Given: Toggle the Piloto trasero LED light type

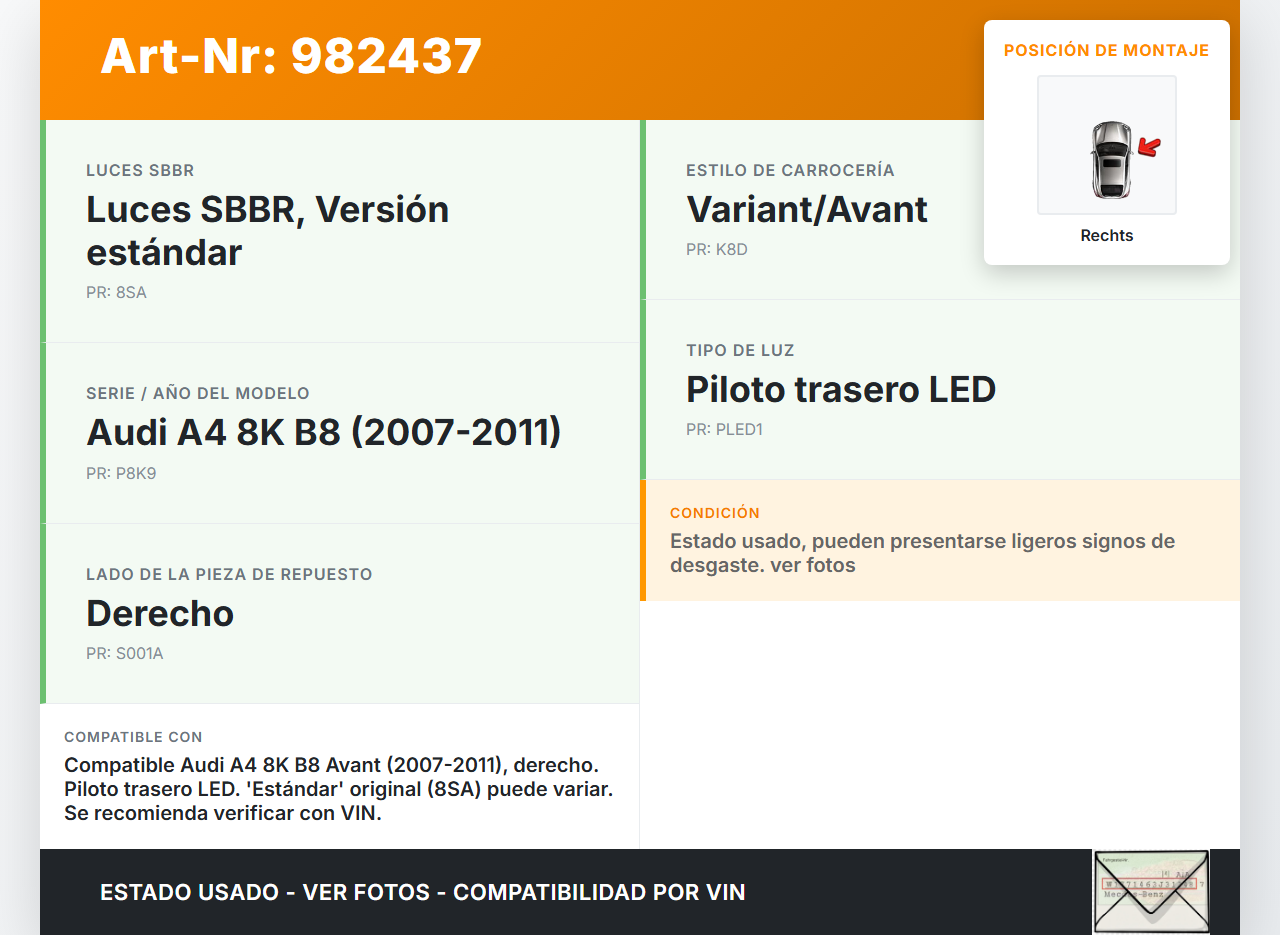Looking at the screenshot, I should coord(840,390).
